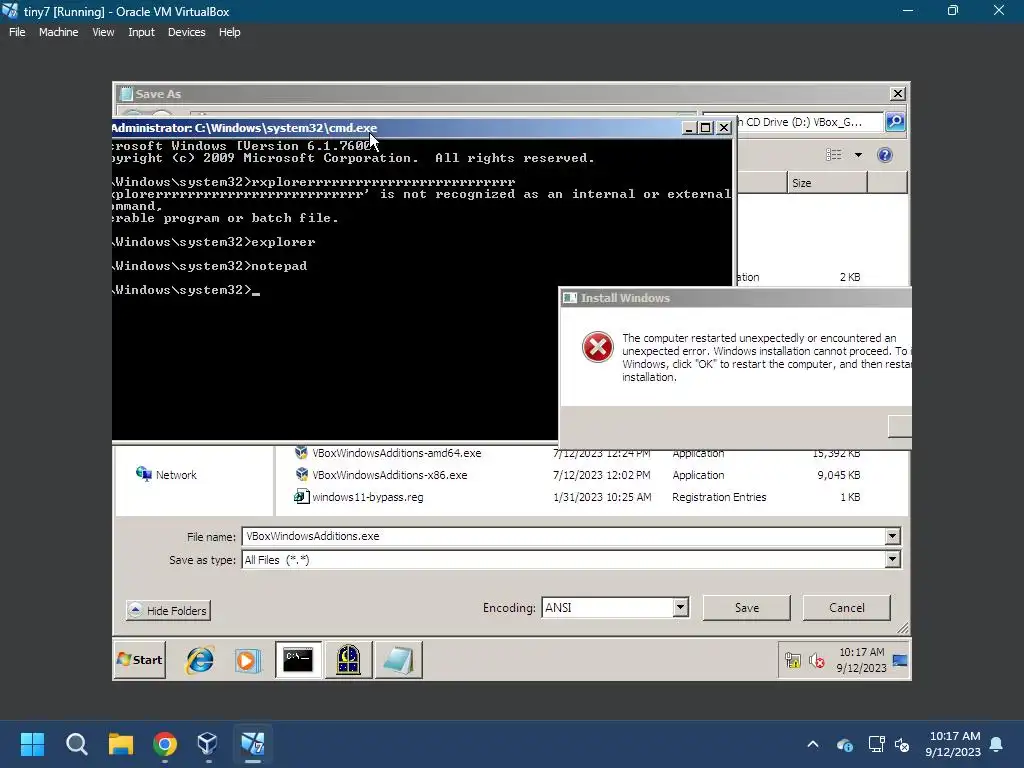Click Hide Folders button
Screen dimensions: 1024x768
pos(168,611)
